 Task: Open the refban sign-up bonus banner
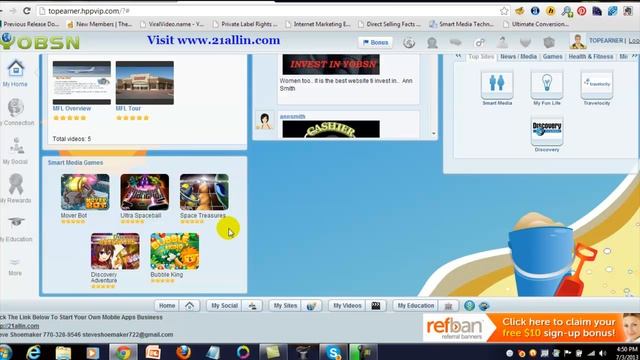pyautogui.click(x=531, y=327)
